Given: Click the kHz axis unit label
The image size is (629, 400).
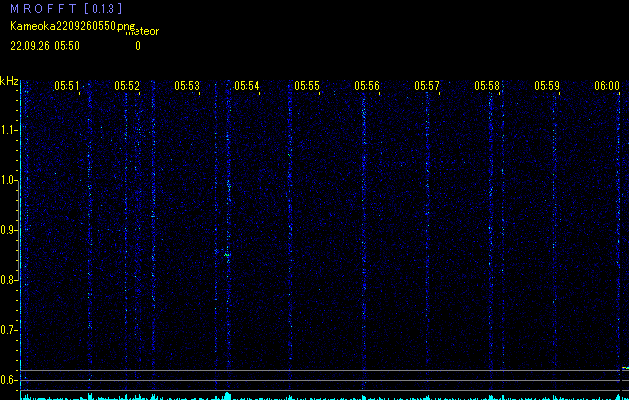Looking at the screenshot, I should 9,81.
